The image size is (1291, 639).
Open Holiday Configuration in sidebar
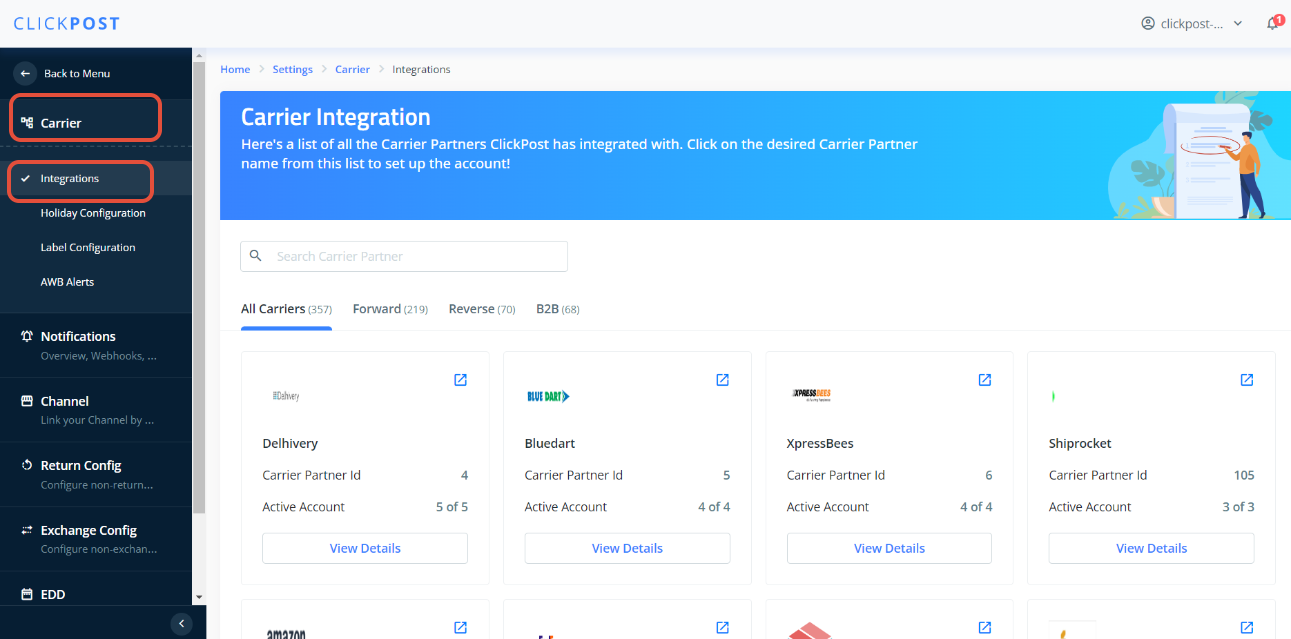click(93, 213)
